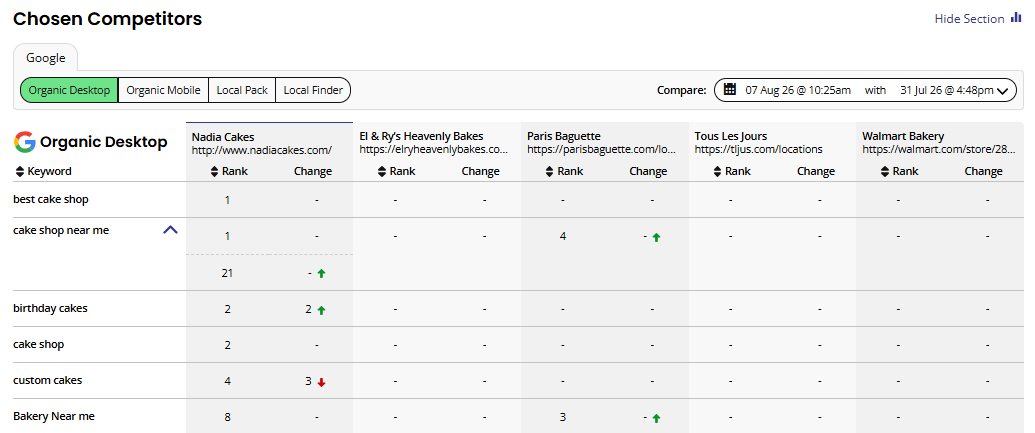
Task: Click the Walmart Bakery competitor name
Action: click(903, 137)
